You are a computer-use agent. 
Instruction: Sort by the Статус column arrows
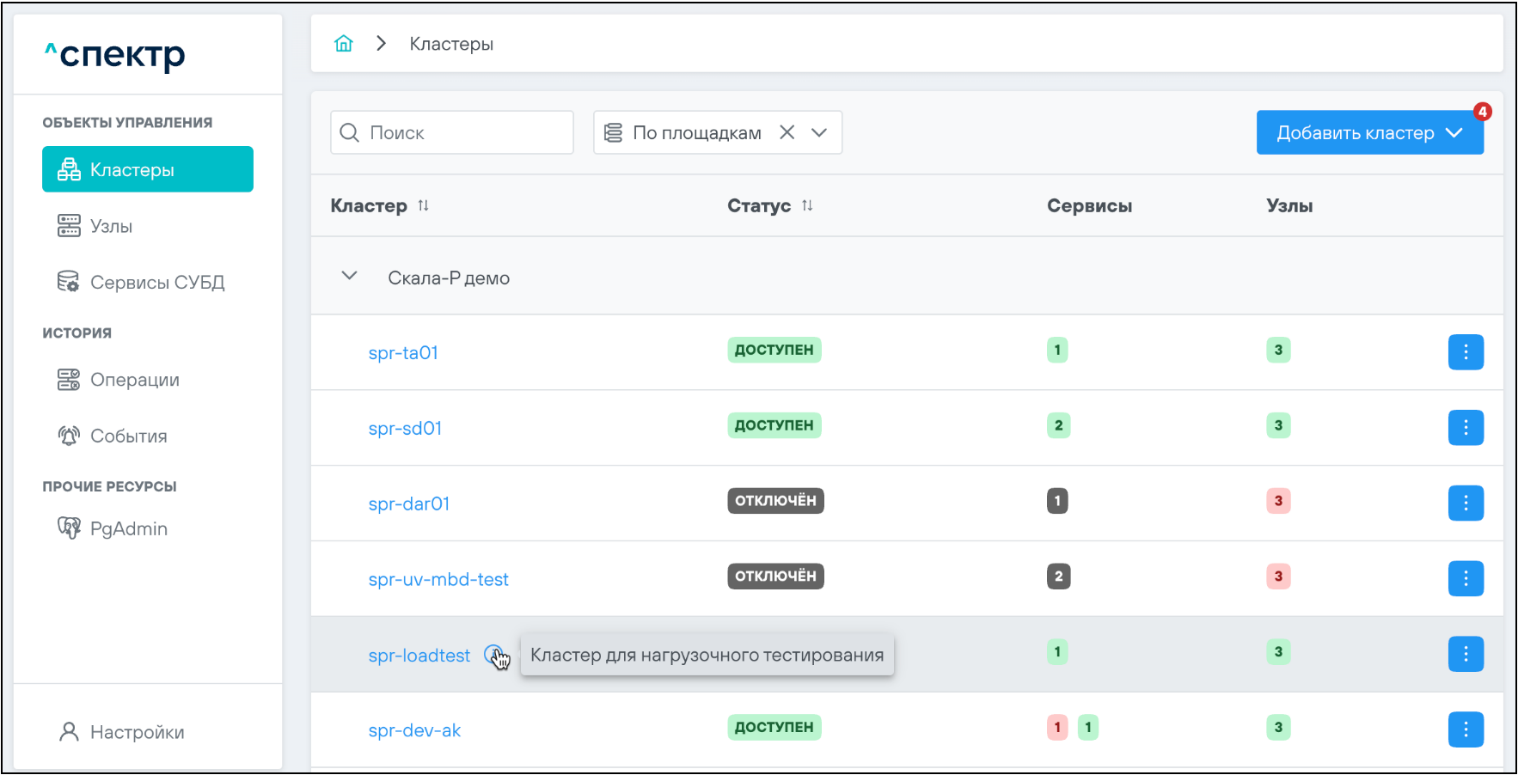pos(807,206)
